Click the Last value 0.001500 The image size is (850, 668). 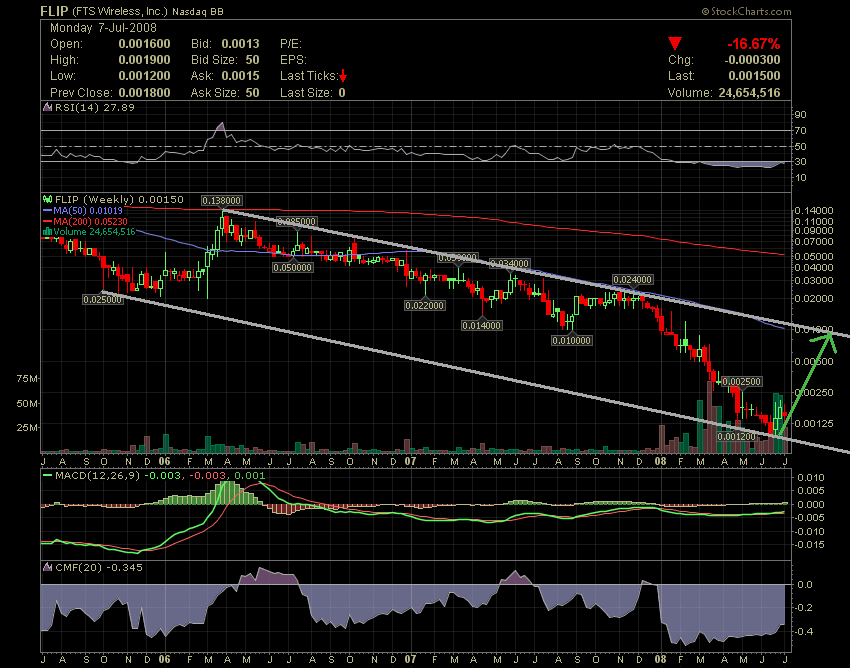[755, 76]
